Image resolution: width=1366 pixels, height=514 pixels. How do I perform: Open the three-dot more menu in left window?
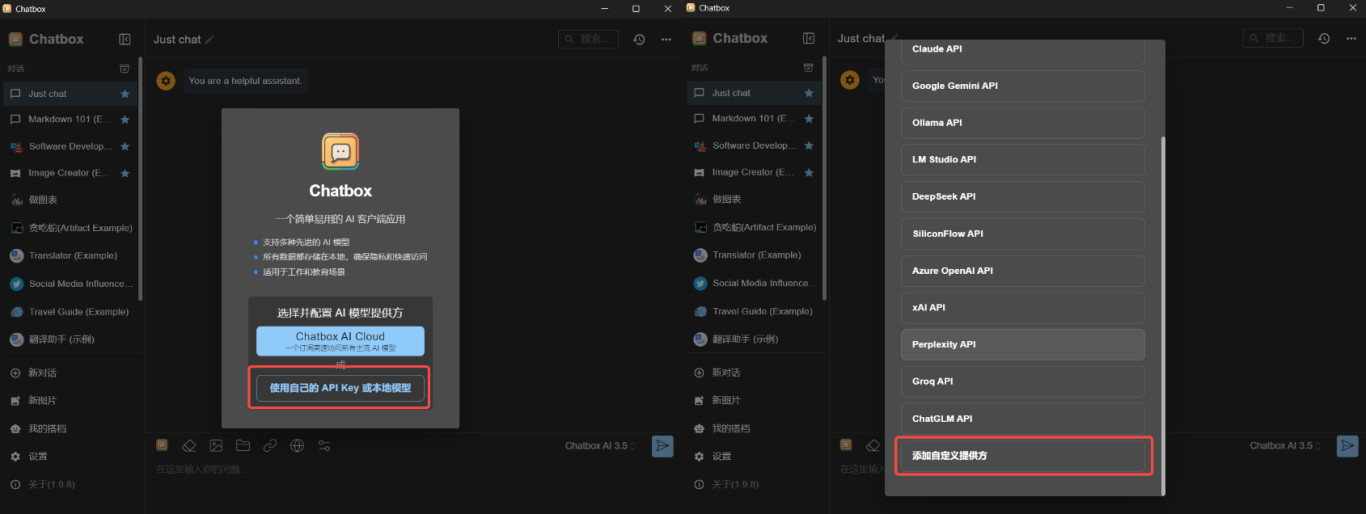coord(666,39)
